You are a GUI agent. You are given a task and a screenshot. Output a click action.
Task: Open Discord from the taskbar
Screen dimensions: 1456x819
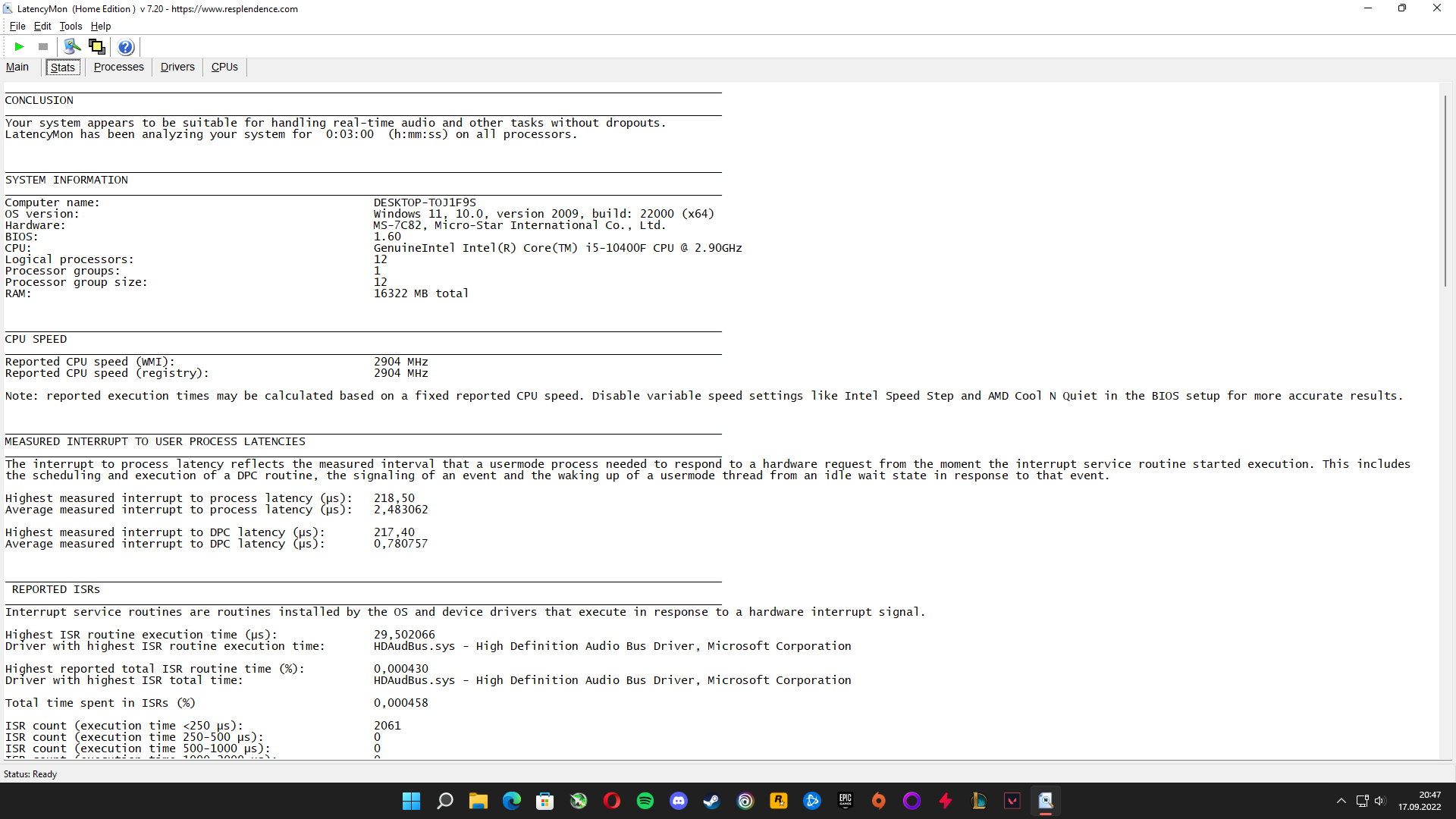[x=679, y=801]
